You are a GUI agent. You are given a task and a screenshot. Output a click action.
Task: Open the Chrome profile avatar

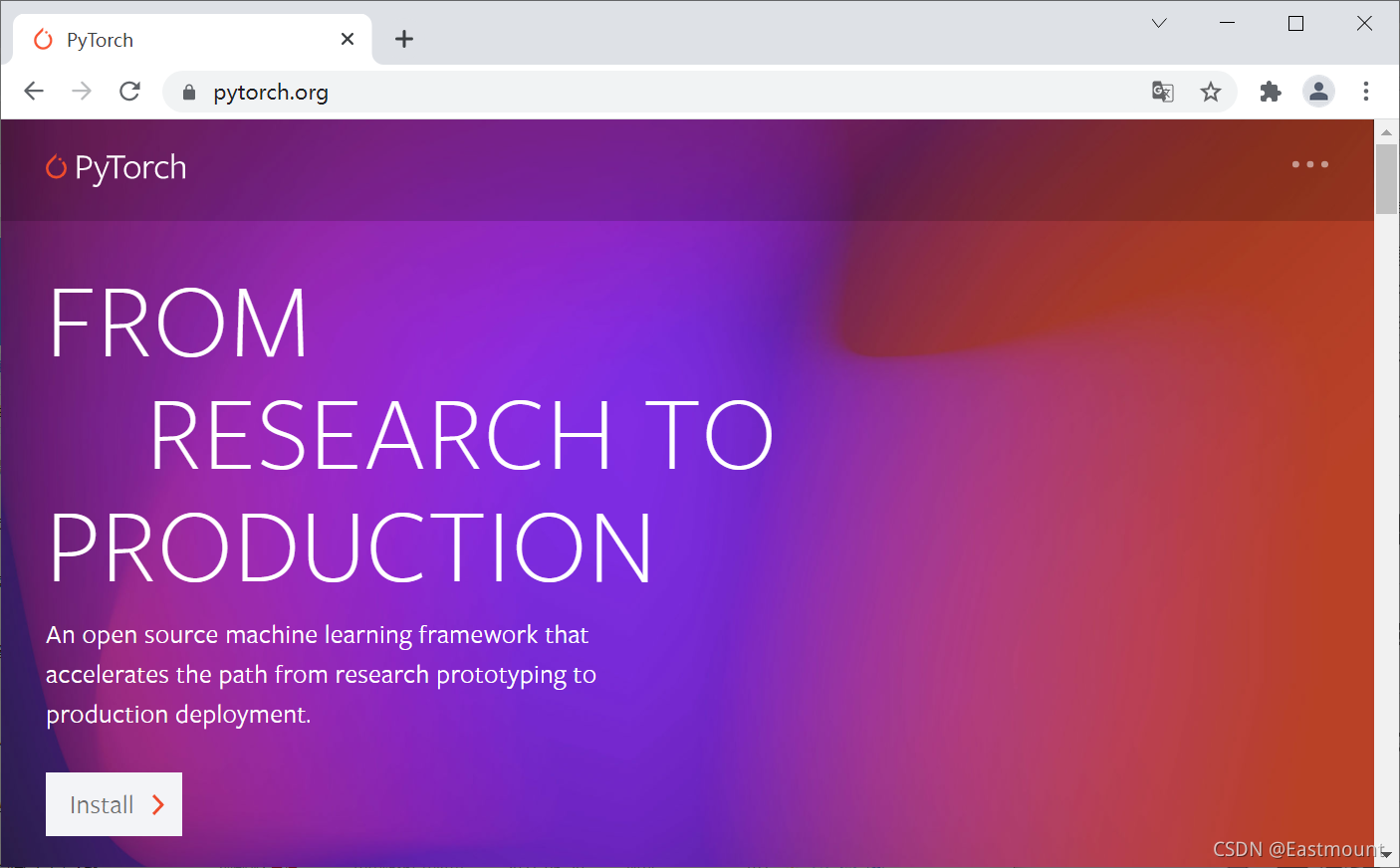tap(1319, 92)
